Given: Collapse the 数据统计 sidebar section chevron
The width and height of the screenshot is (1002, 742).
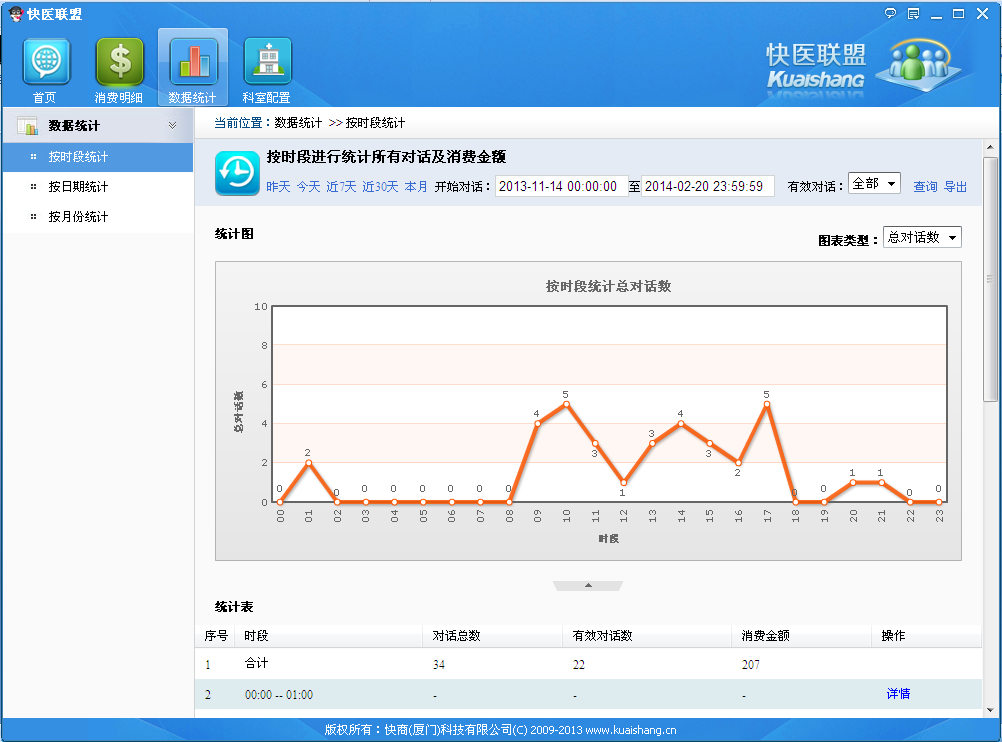Looking at the screenshot, I should (172, 126).
